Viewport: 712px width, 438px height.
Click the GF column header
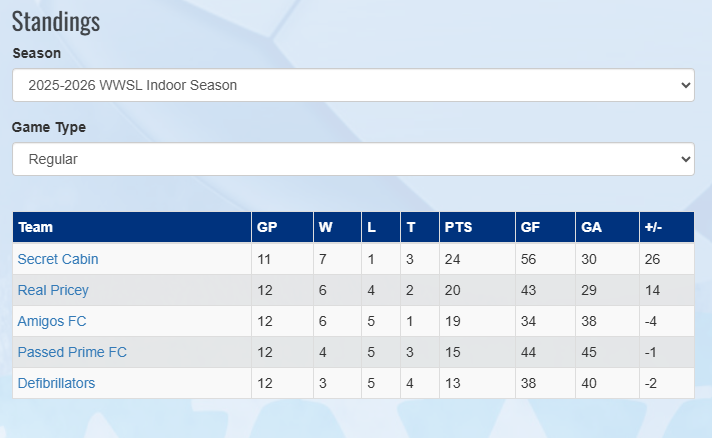tap(531, 227)
